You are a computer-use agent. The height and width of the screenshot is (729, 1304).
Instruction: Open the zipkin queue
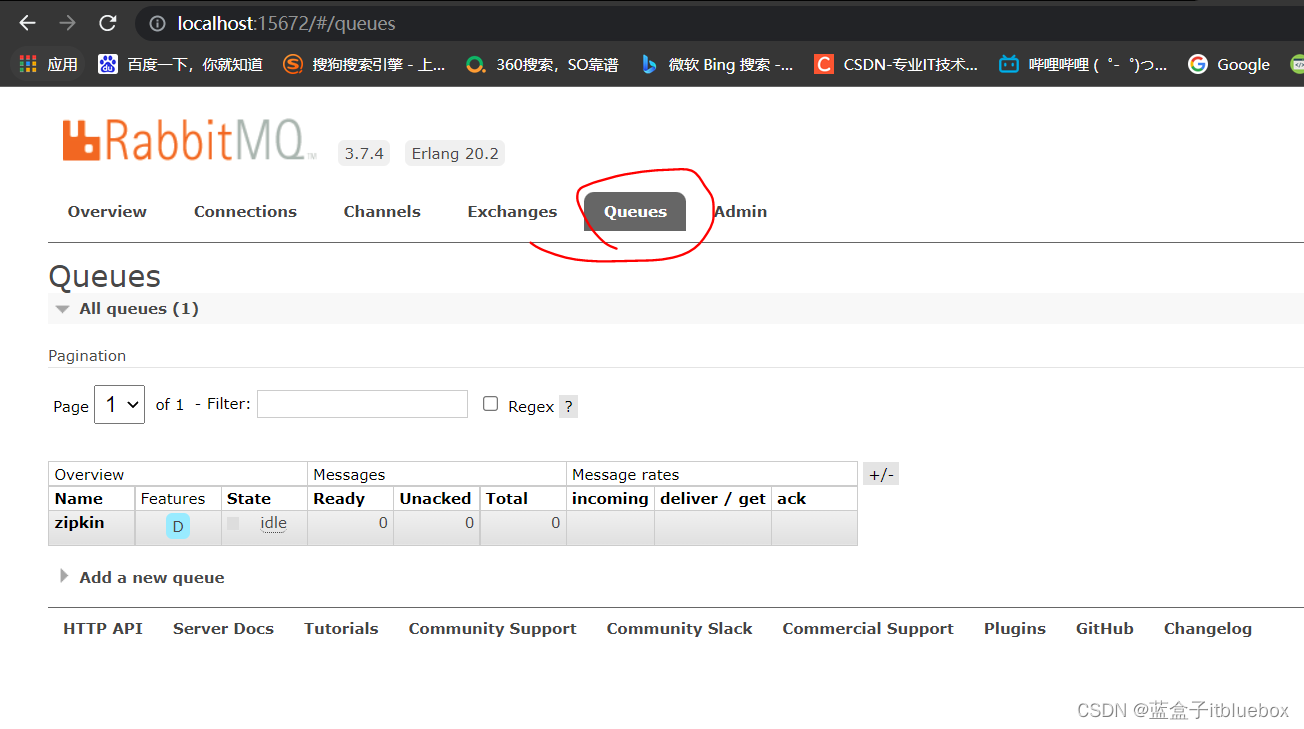[79, 522]
